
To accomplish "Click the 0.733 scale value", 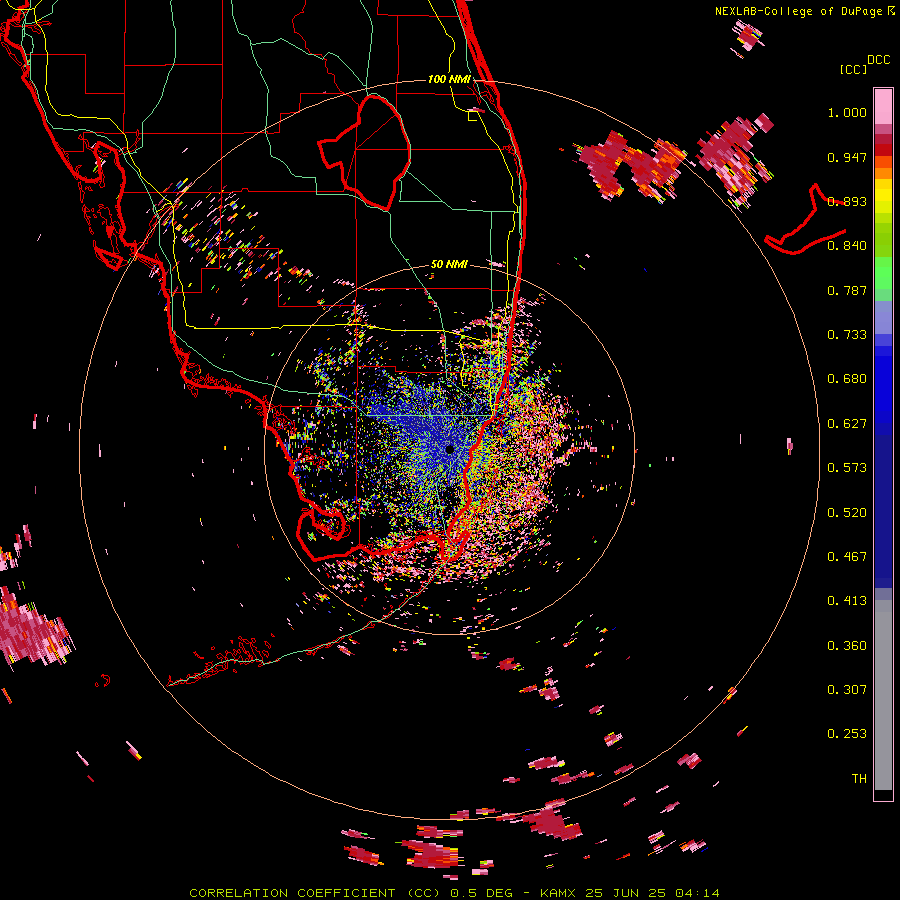I will (x=847, y=335).
